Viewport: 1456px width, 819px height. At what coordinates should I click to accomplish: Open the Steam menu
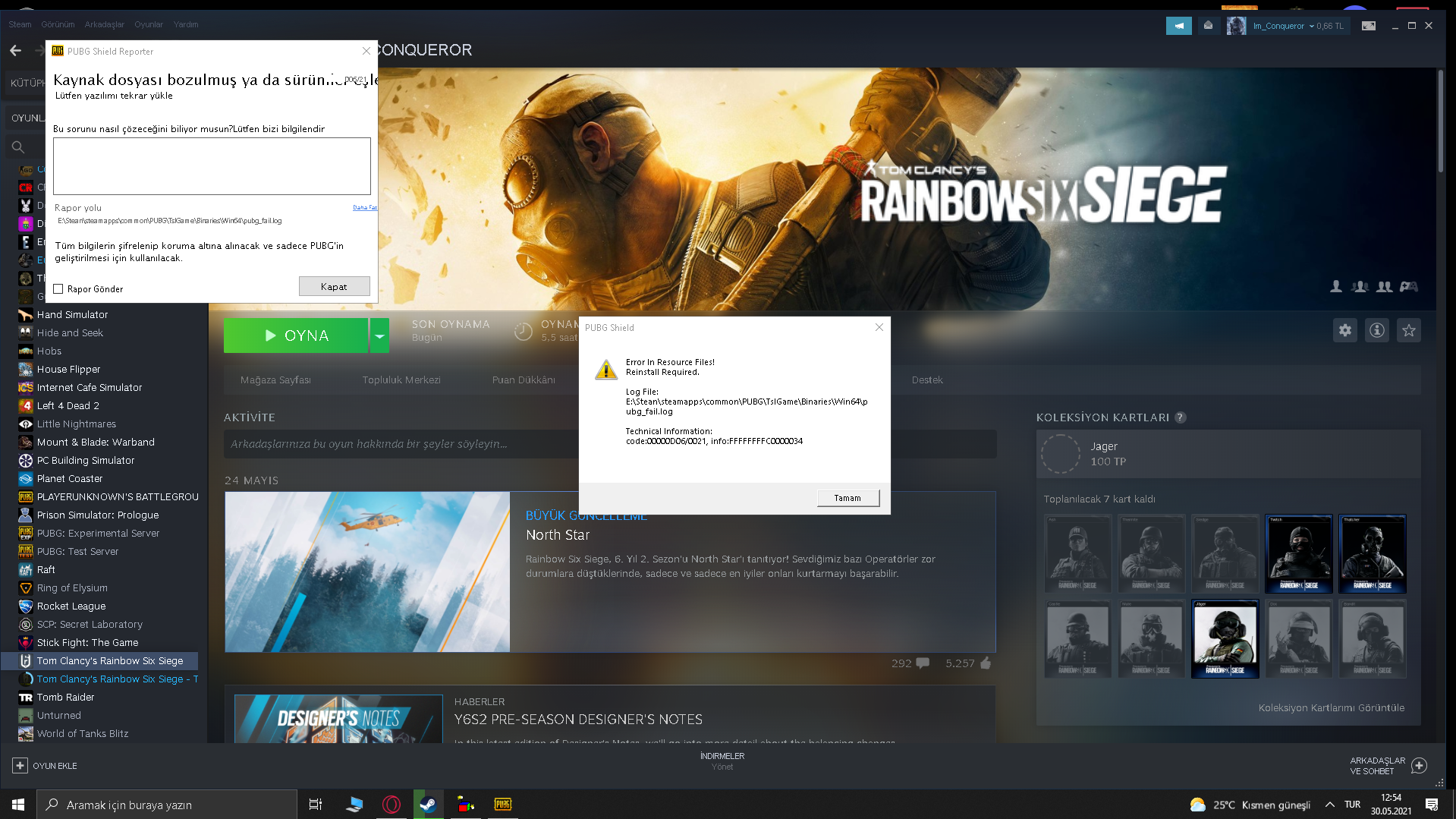(x=20, y=24)
